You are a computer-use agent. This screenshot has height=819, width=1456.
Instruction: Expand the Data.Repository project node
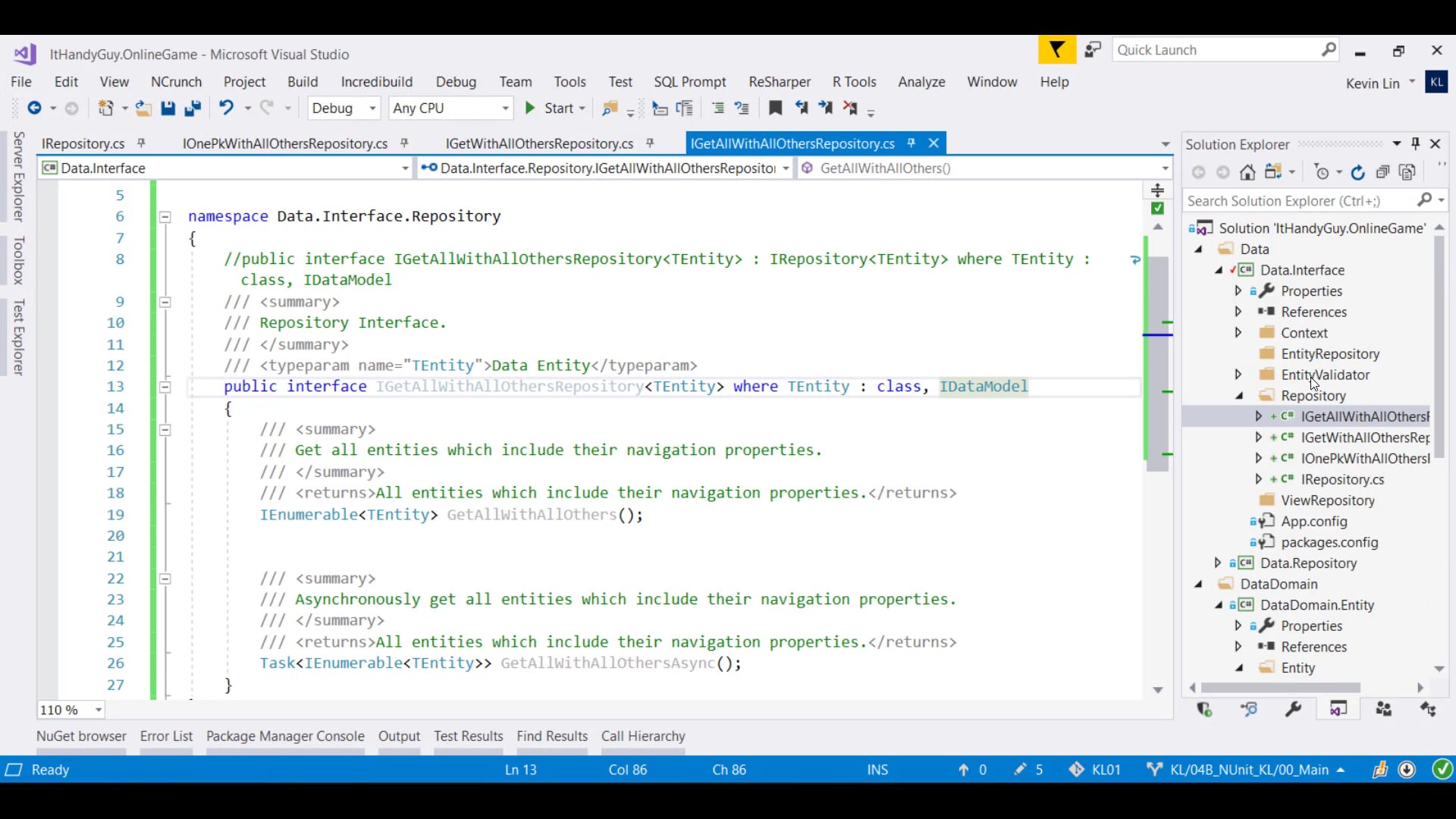click(x=1218, y=563)
